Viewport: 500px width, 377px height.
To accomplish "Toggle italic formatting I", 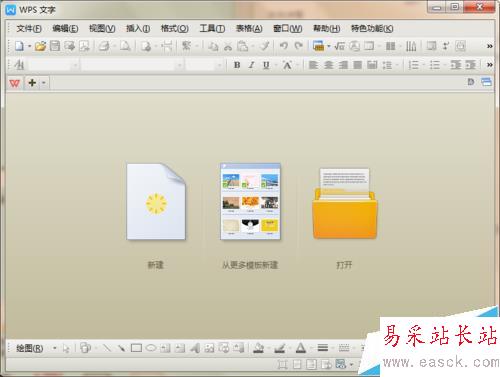I will [x=251, y=65].
